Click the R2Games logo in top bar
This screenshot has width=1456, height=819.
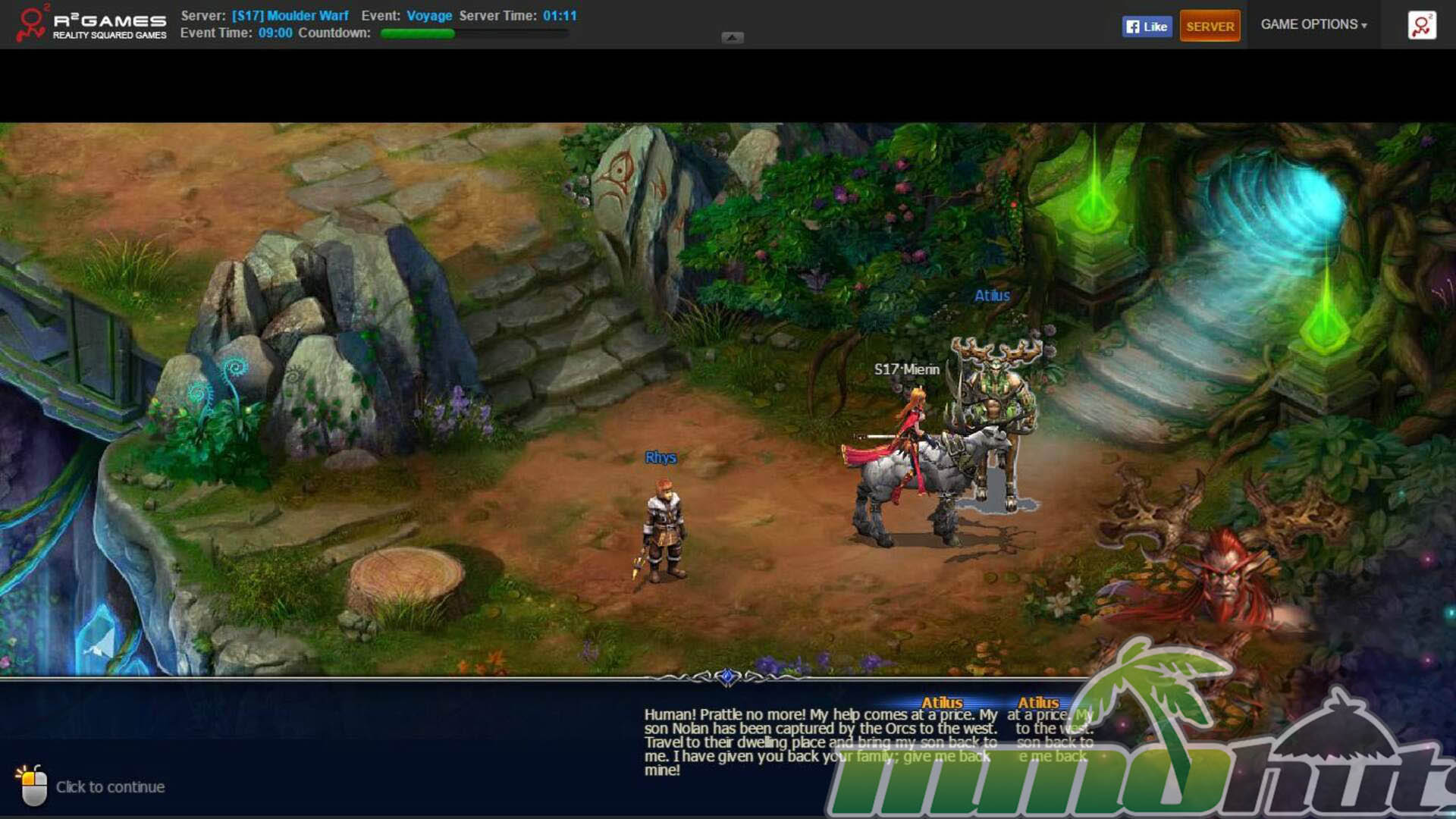pos(91,24)
